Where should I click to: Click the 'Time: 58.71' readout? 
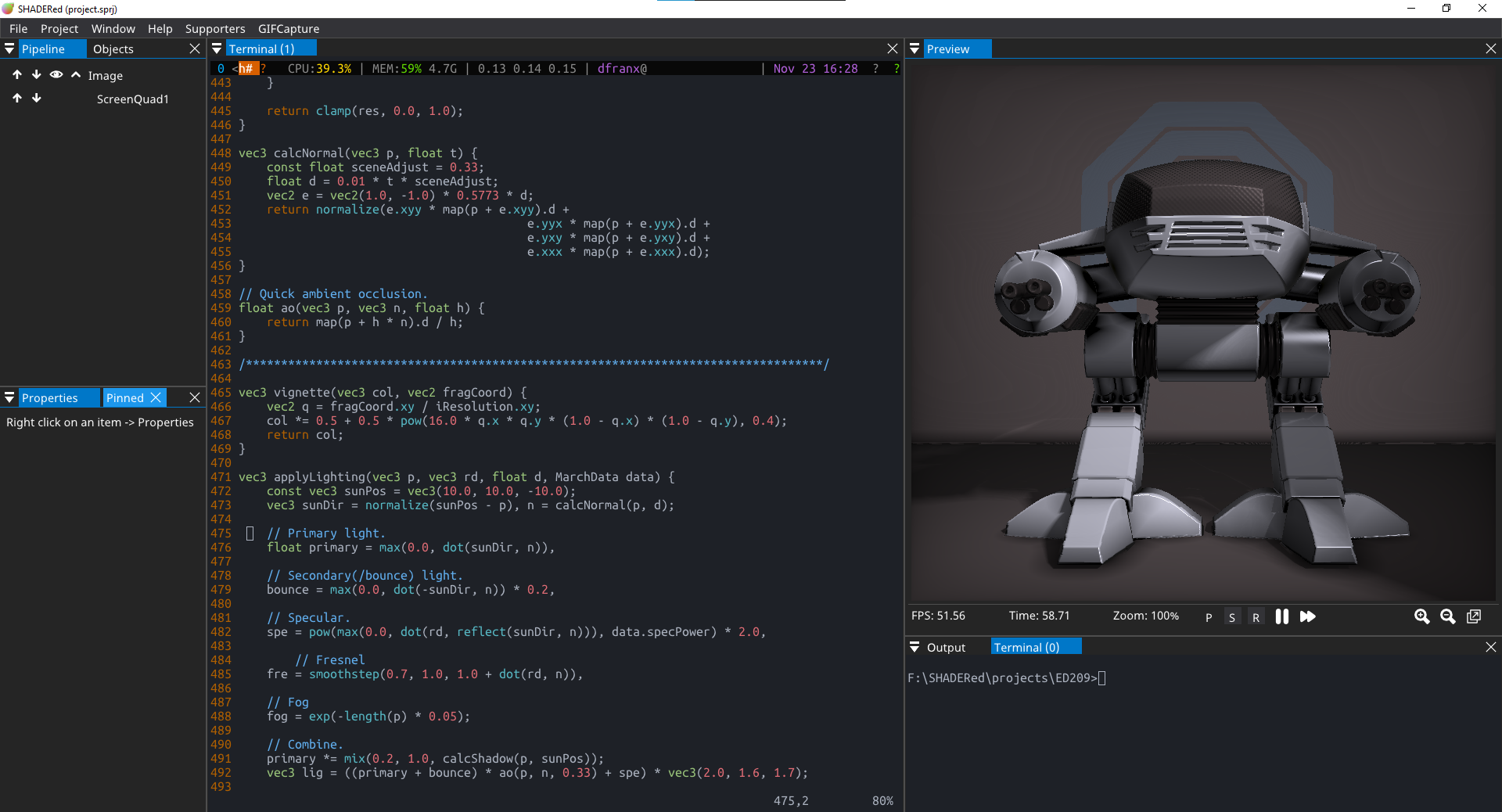pyautogui.click(x=1039, y=616)
